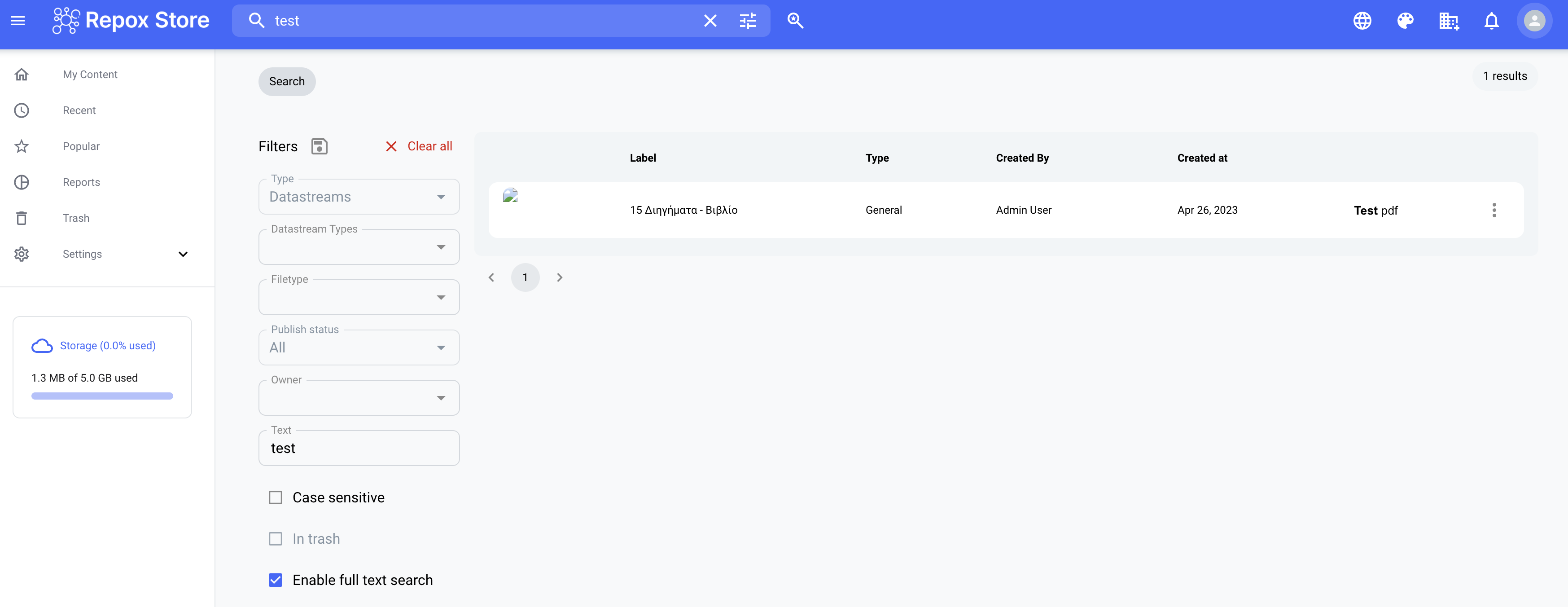Viewport: 1568px width, 607px height.
Task: Clear the search field with the X icon
Action: [x=710, y=20]
